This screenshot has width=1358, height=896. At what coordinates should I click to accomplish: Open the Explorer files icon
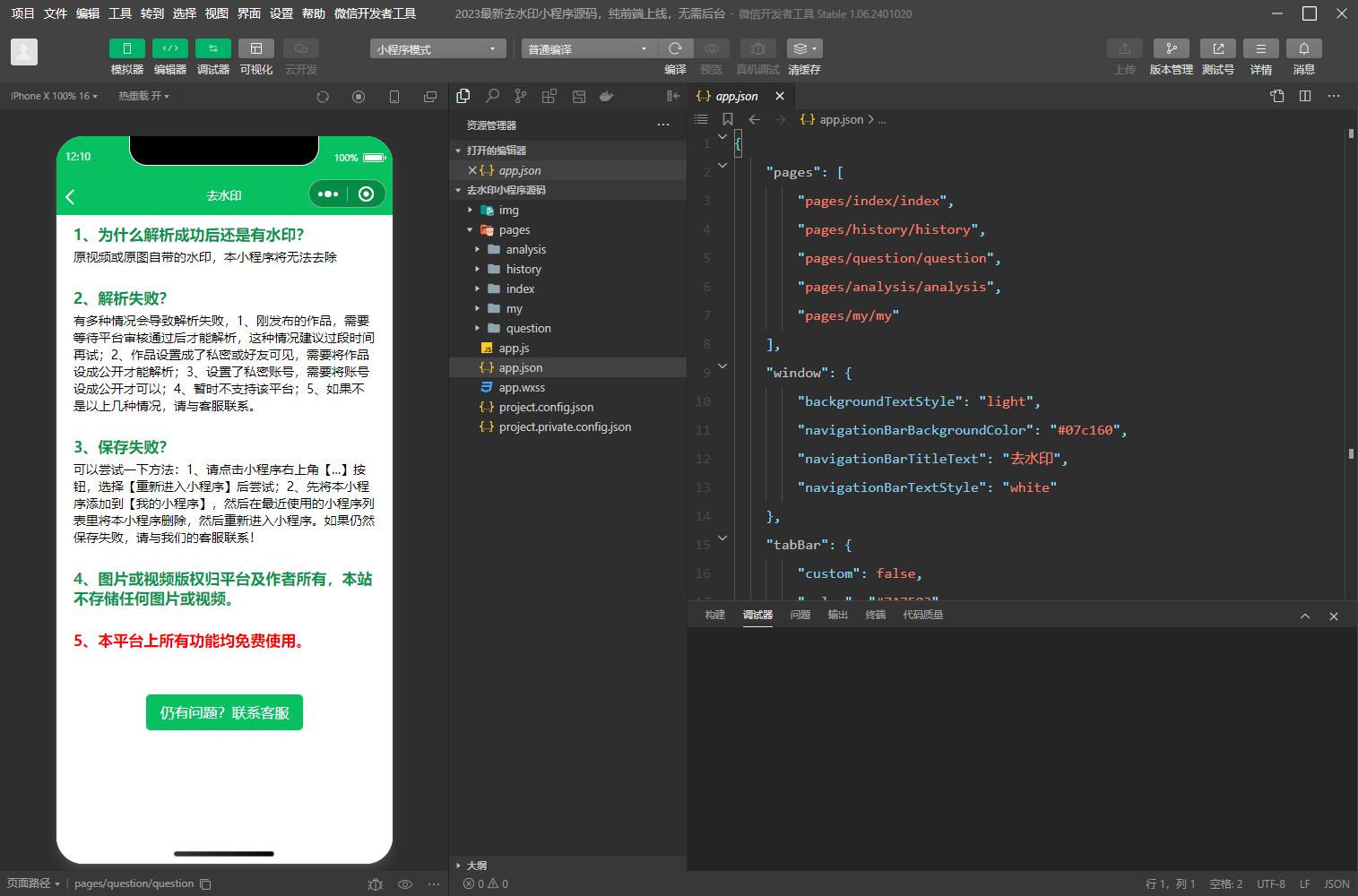click(x=463, y=96)
